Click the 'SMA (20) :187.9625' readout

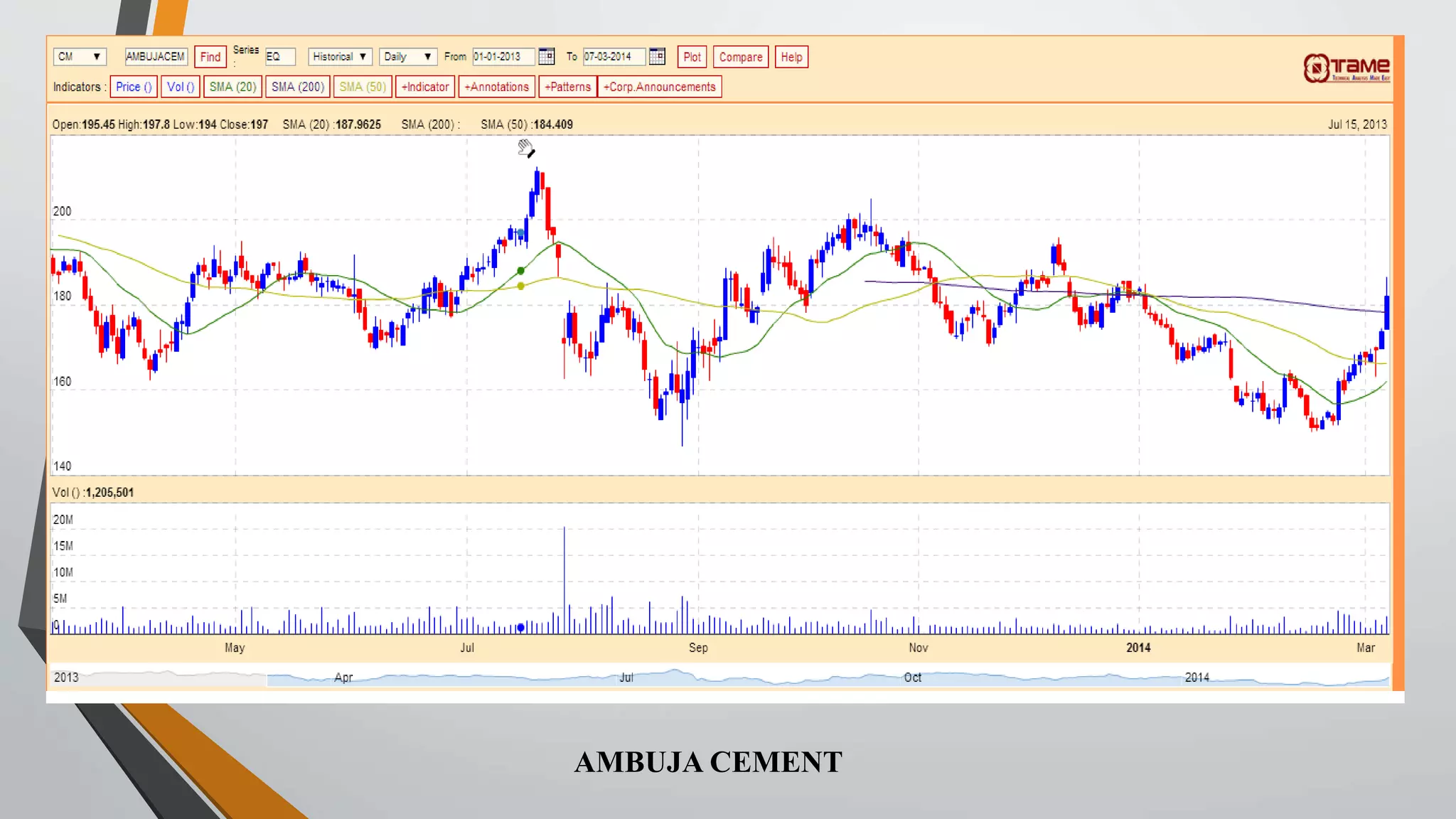tap(332, 124)
